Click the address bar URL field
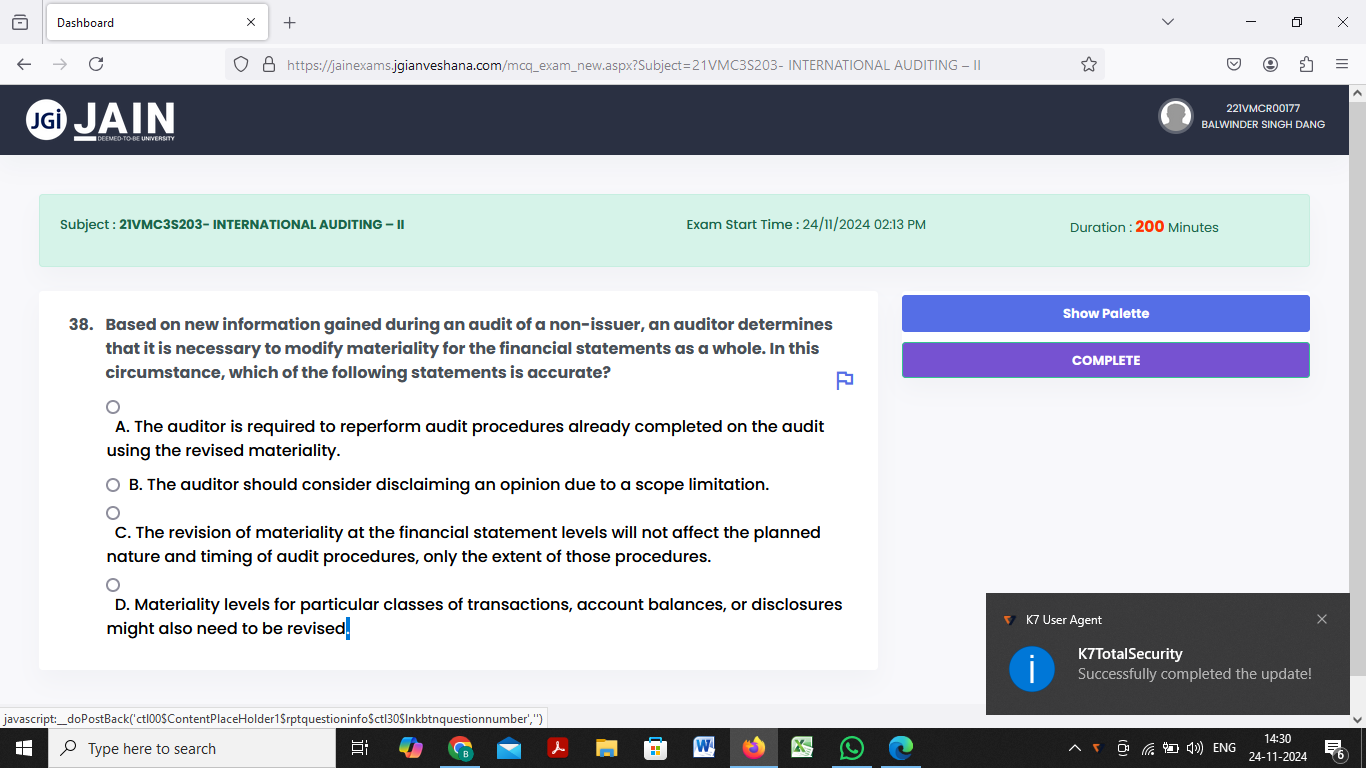Image resolution: width=1366 pixels, height=768 pixels. click(664, 64)
